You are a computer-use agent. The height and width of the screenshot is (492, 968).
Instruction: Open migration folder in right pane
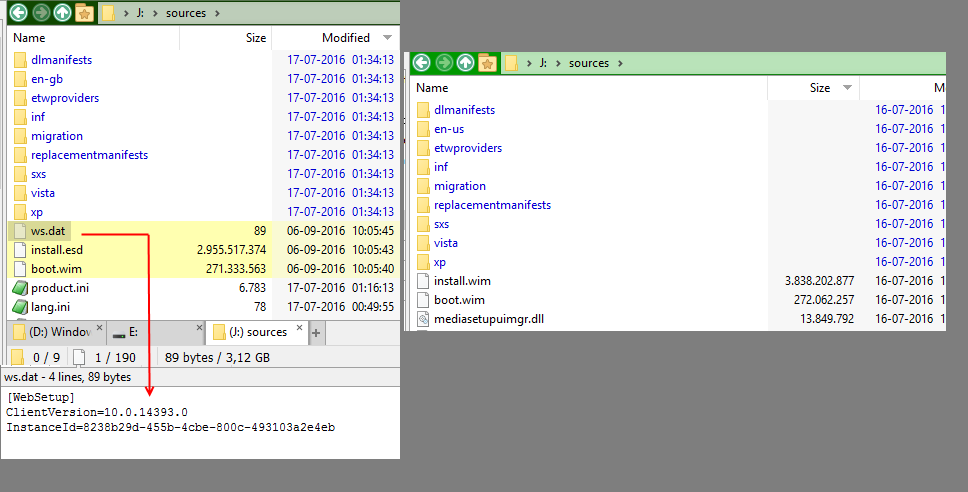460,186
